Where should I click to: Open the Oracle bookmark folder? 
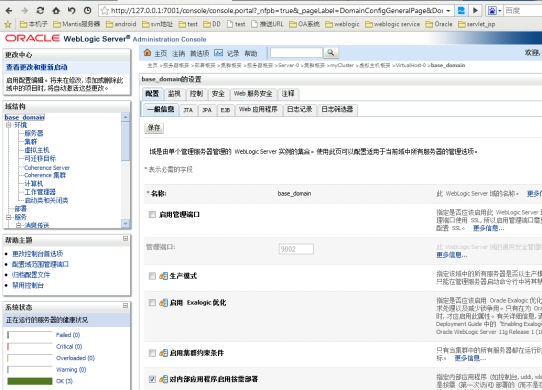click(439, 24)
